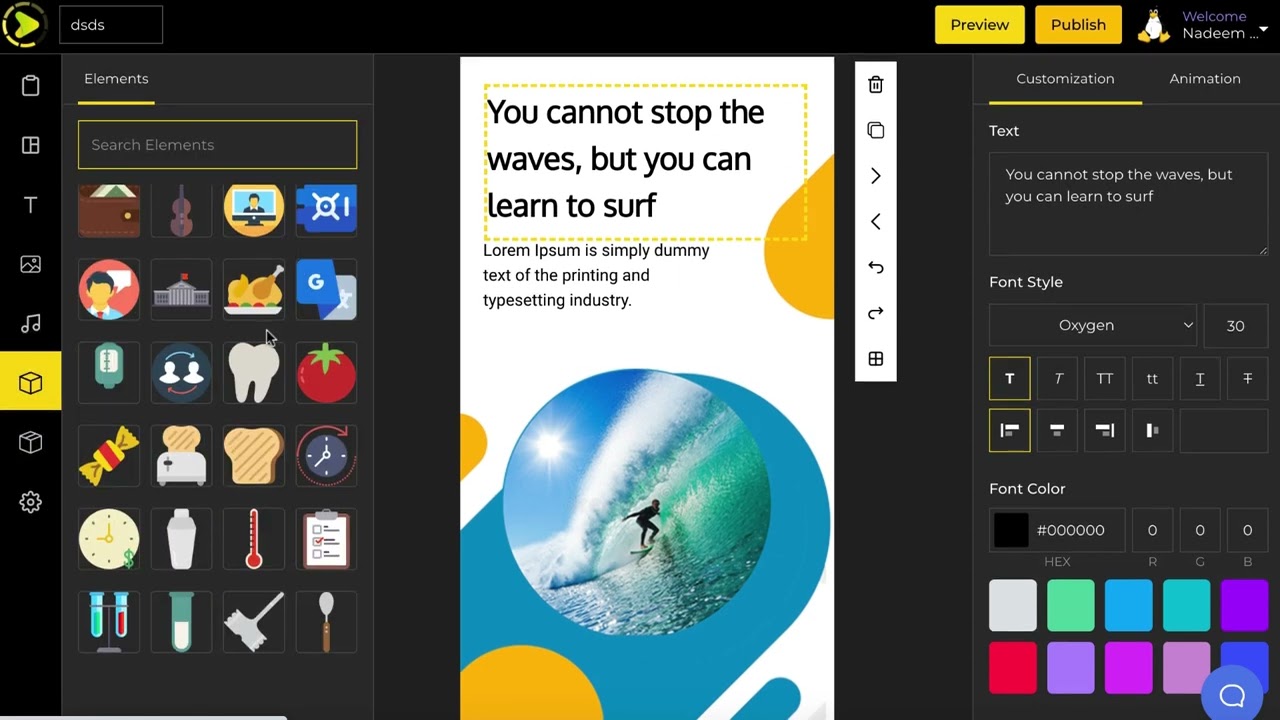
Task: Switch to the Customization tab
Action: 1065,79
